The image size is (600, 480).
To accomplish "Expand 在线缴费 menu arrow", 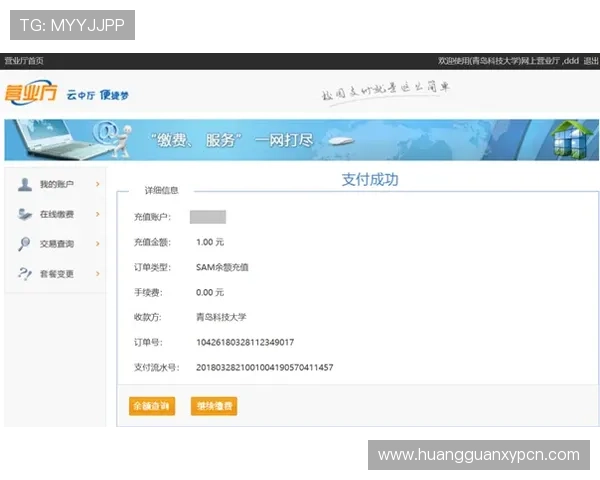I will pos(98,214).
